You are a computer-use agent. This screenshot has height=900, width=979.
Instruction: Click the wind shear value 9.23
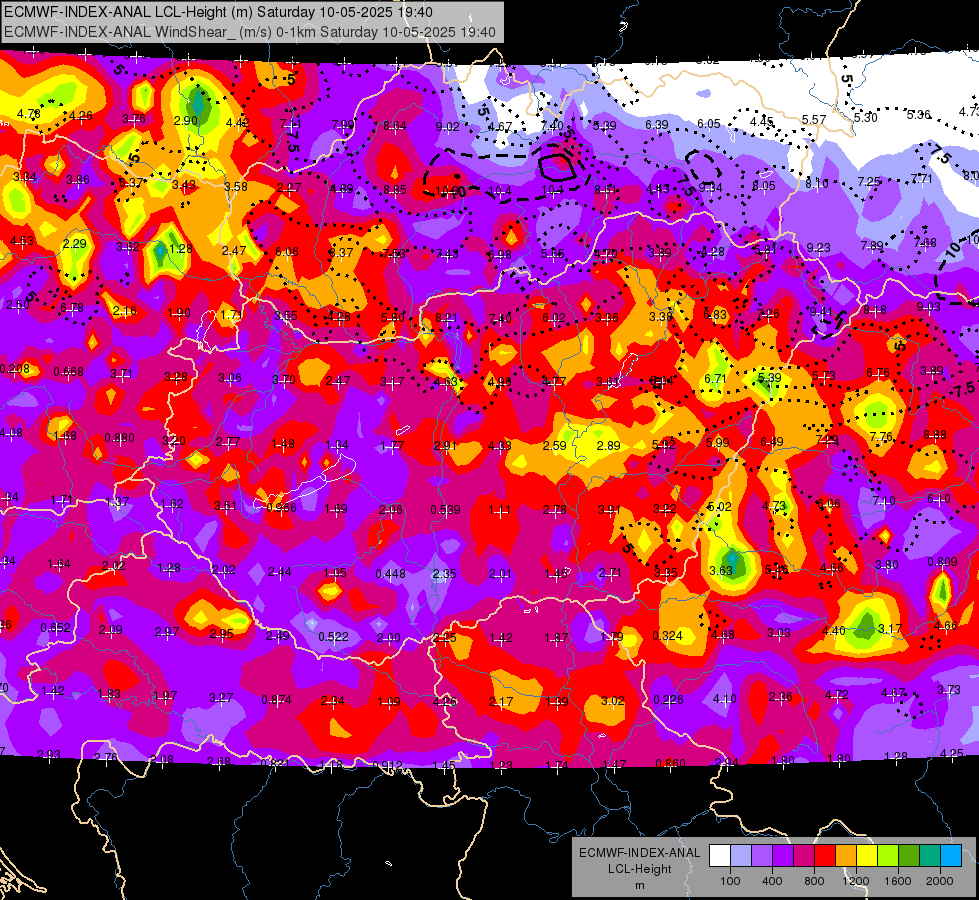818,247
